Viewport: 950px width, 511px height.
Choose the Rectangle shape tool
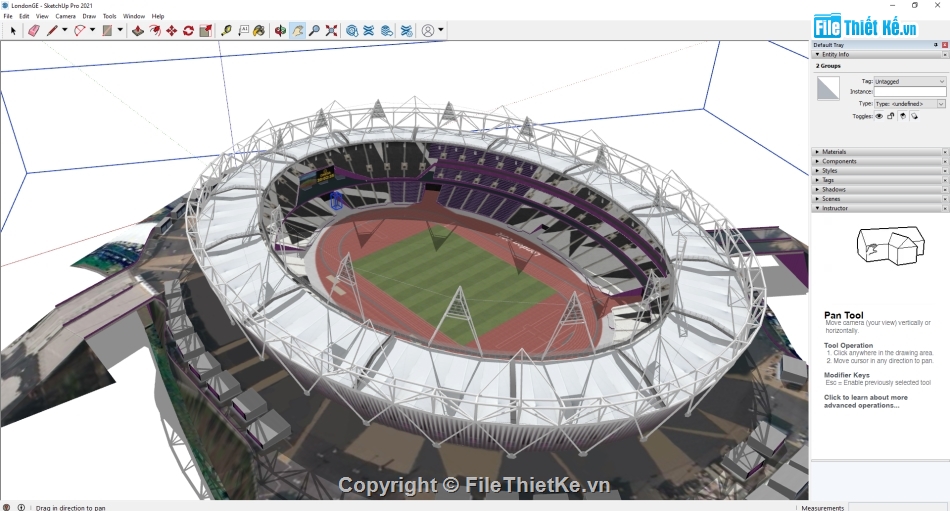(x=107, y=30)
